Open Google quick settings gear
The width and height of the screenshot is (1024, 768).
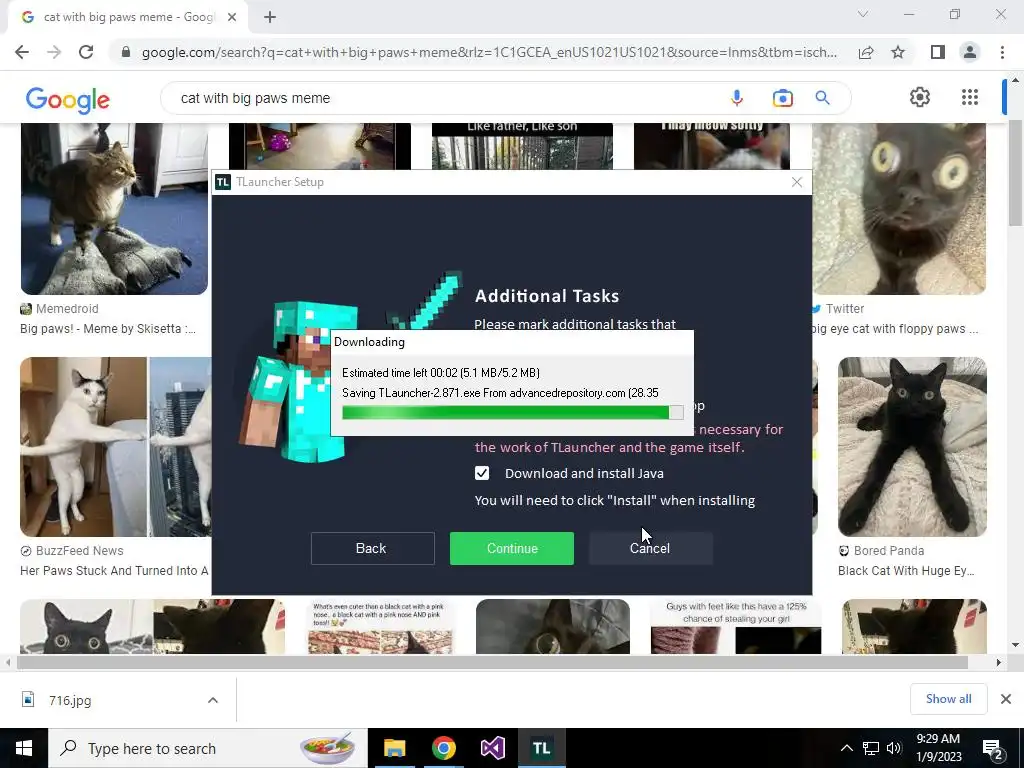[920, 97]
